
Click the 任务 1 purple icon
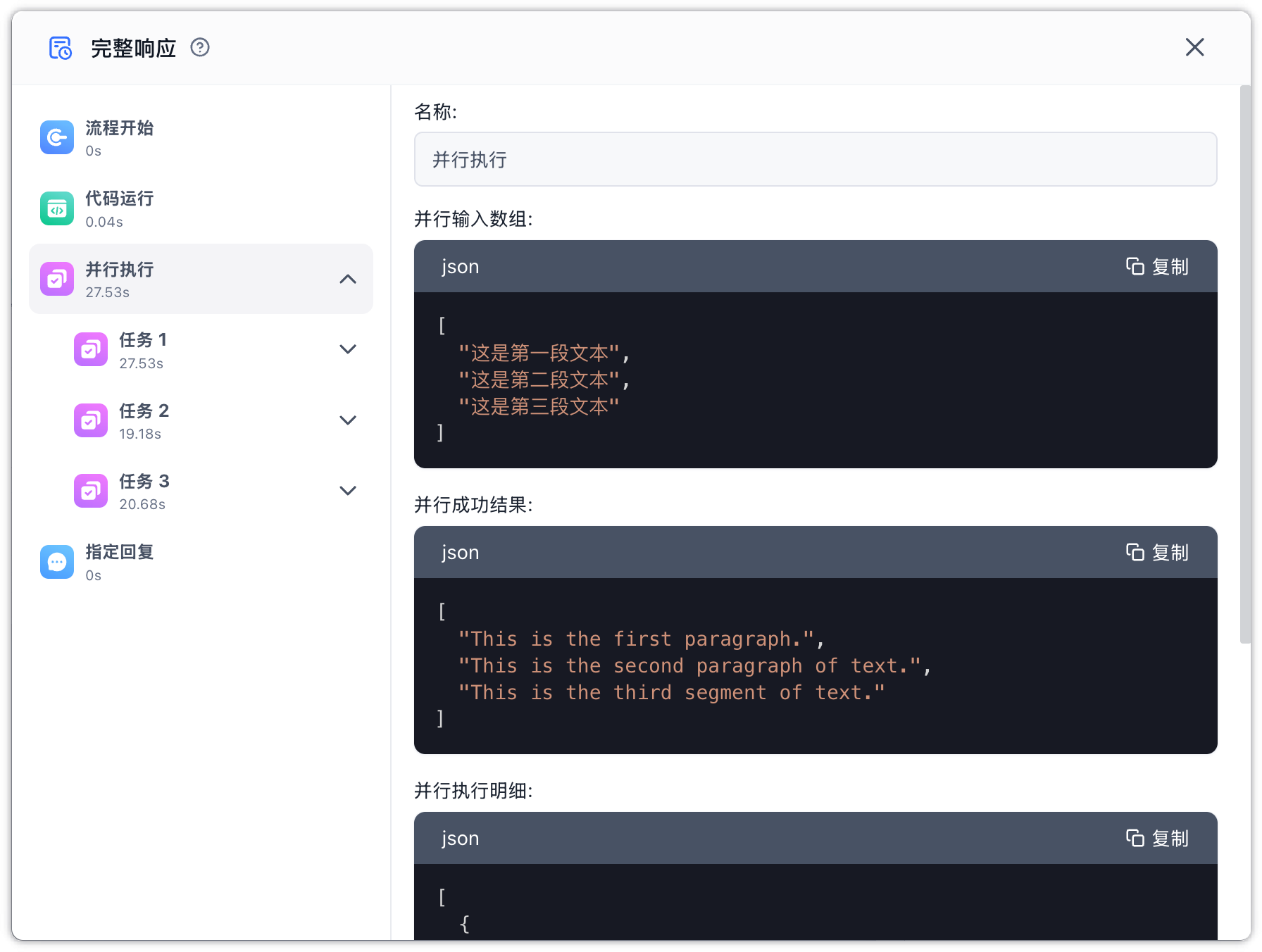(x=91, y=349)
